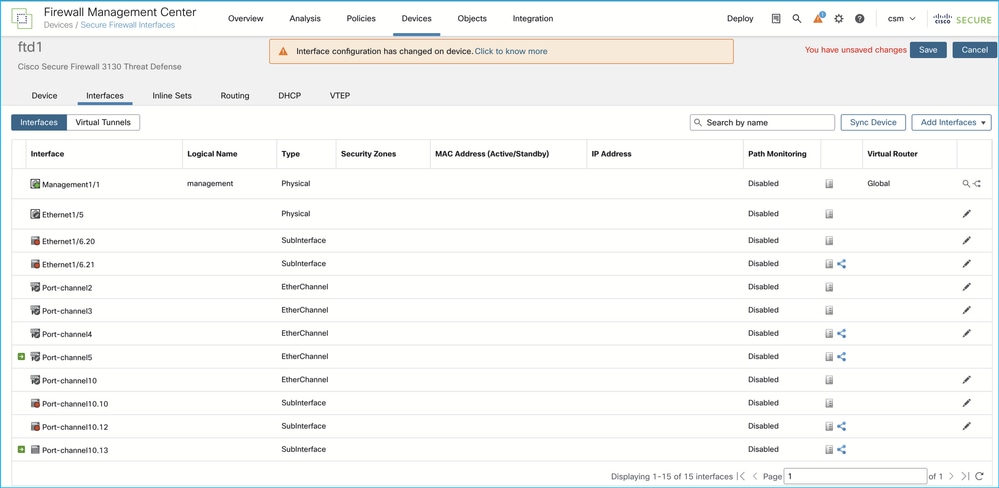Open the Integration menu
Viewport: 999px width, 488px height.
[533, 19]
